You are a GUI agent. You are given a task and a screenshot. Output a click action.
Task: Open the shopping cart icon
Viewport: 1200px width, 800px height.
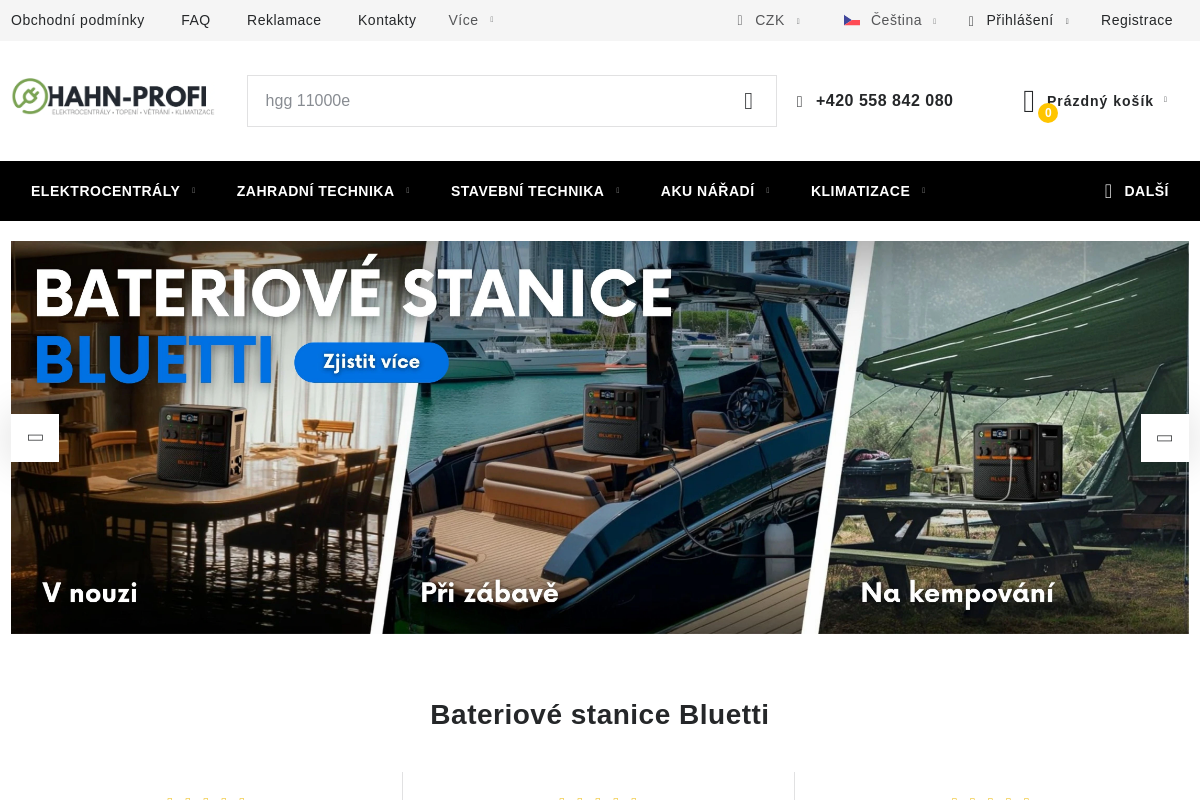coord(1029,101)
